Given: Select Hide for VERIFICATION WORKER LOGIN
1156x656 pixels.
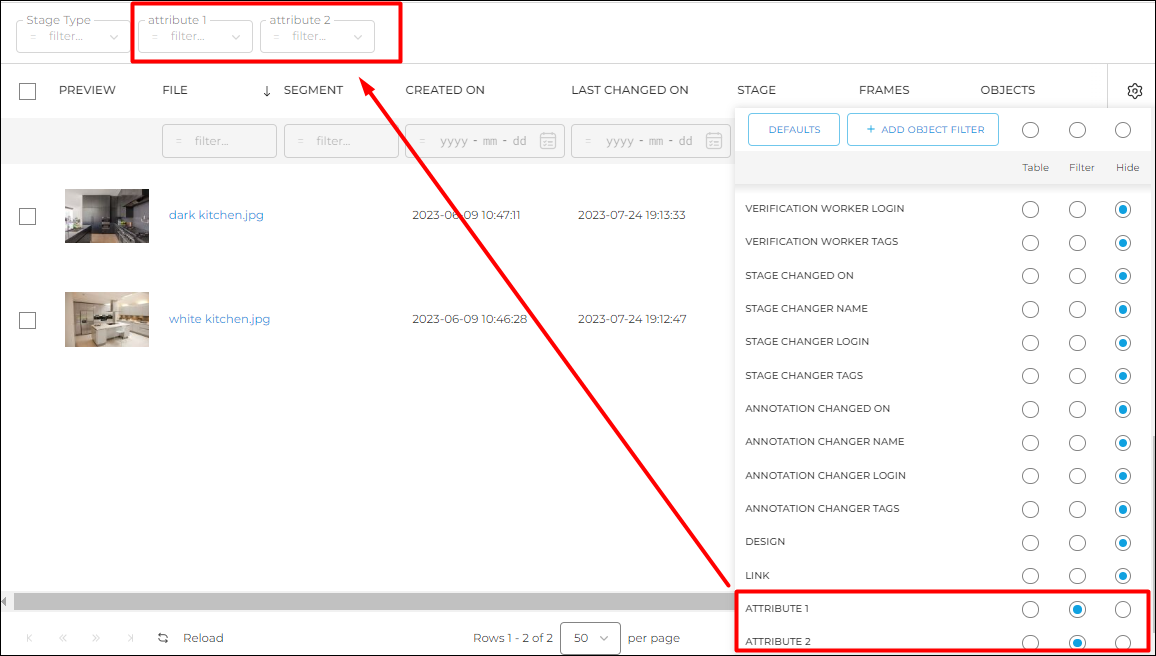Looking at the screenshot, I should (x=1123, y=209).
